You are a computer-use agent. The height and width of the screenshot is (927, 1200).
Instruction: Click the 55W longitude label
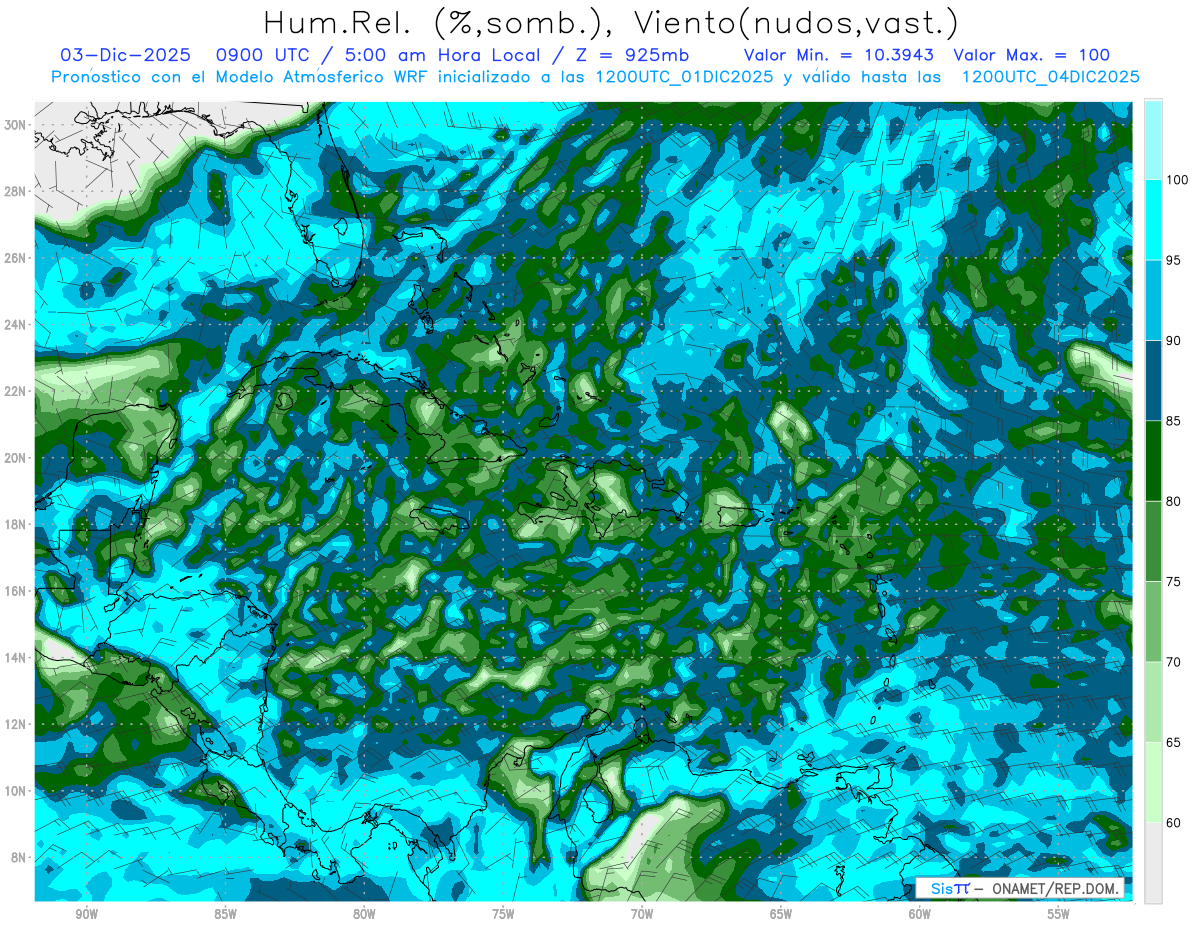click(x=1059, y=914)
